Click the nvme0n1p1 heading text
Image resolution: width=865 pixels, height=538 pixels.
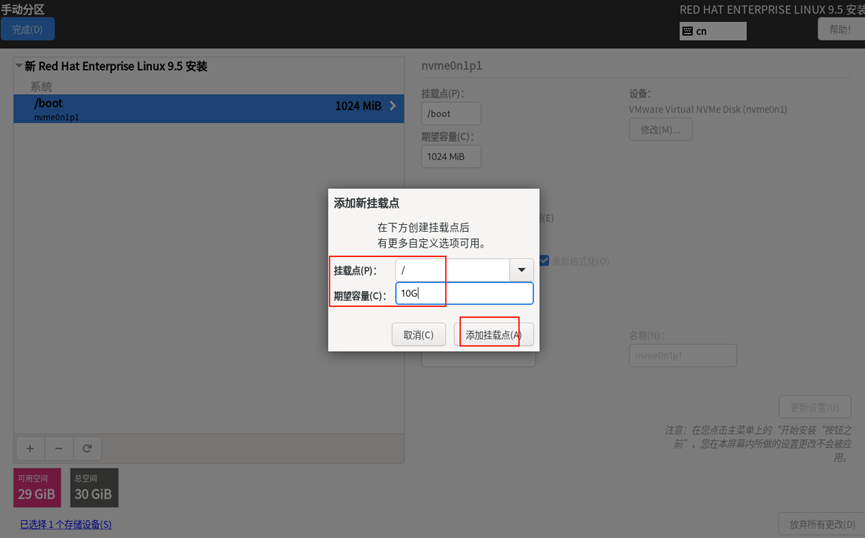(452, 66)
